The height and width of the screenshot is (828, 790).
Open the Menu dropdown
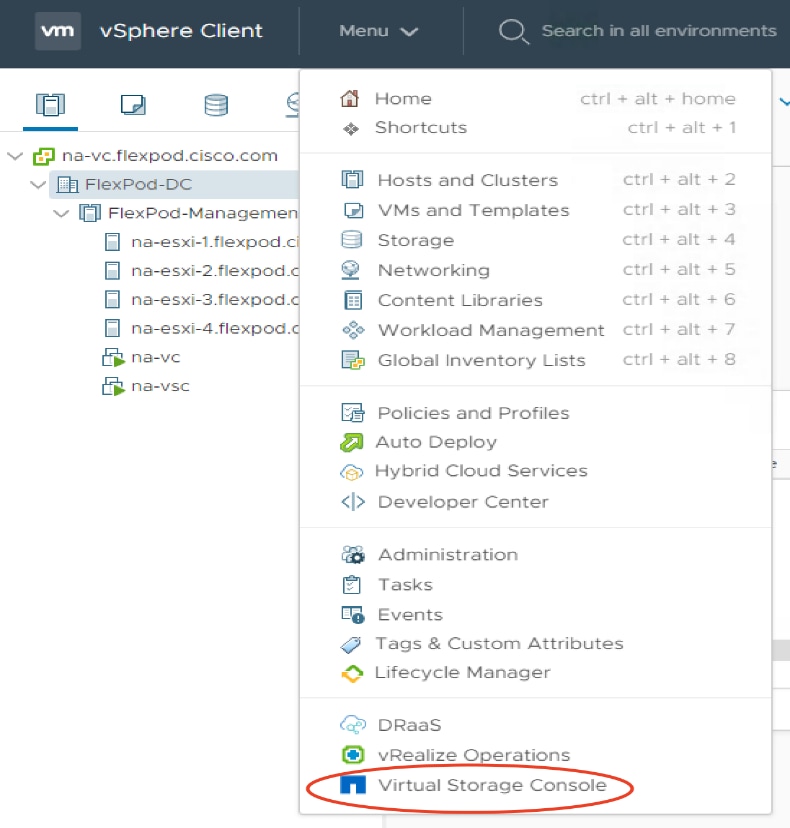[x=378, y=31]
